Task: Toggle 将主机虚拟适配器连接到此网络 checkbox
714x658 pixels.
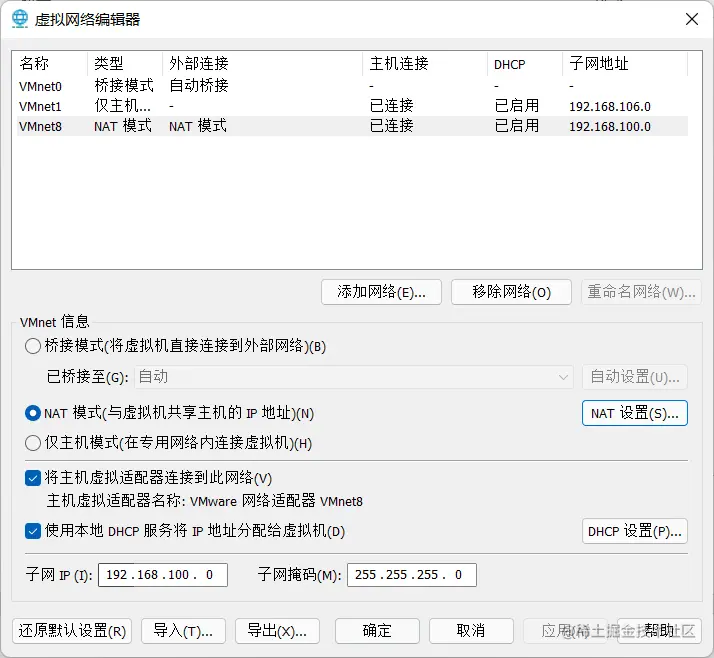Action: pyautogui.click(x=33, y=478)
